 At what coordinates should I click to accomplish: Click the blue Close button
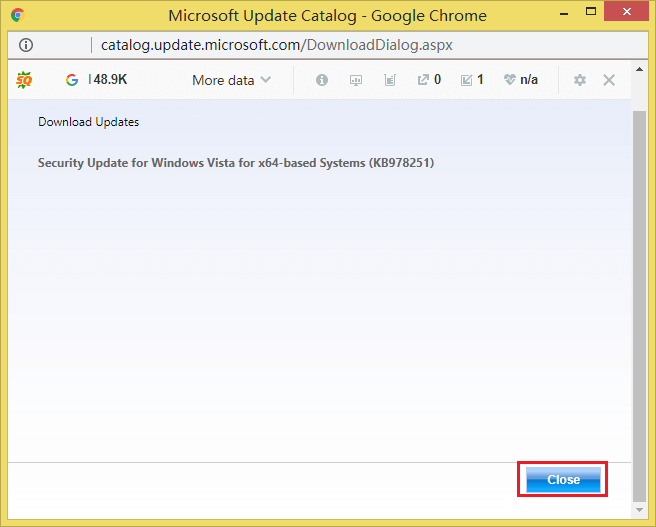[x=563, y=479]
